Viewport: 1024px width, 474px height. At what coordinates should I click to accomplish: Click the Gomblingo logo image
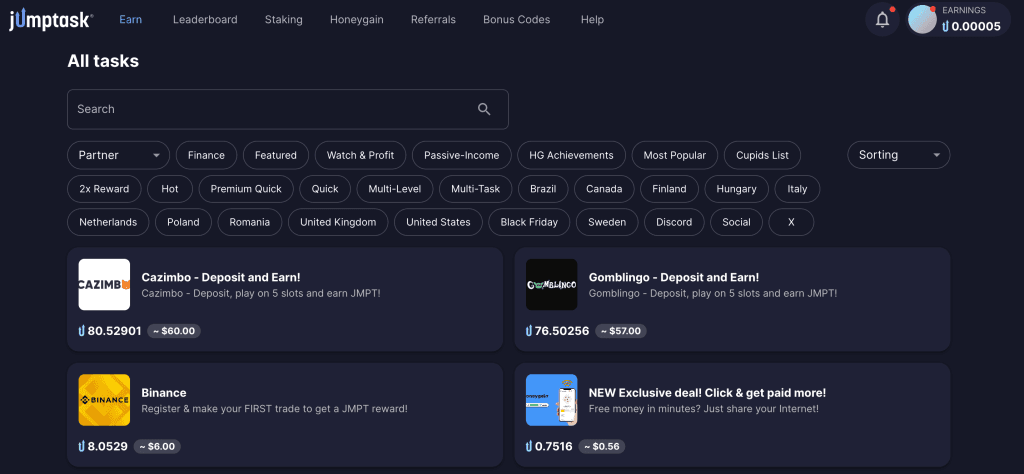tap(552, 285)
